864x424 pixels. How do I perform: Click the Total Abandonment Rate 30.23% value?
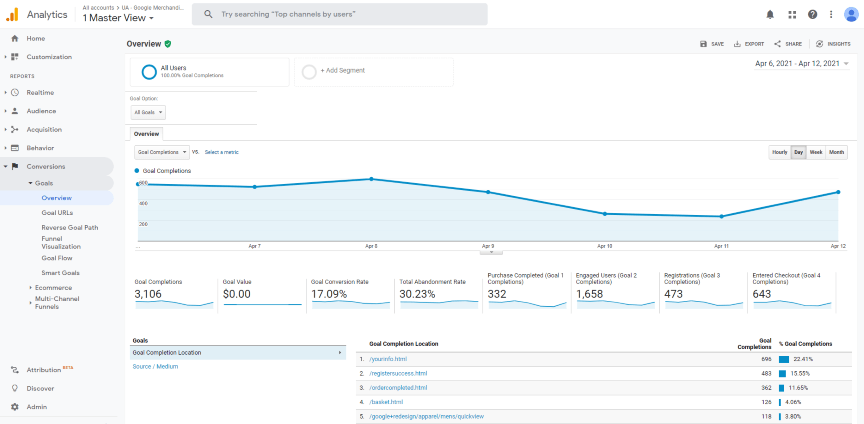(418, 294)
